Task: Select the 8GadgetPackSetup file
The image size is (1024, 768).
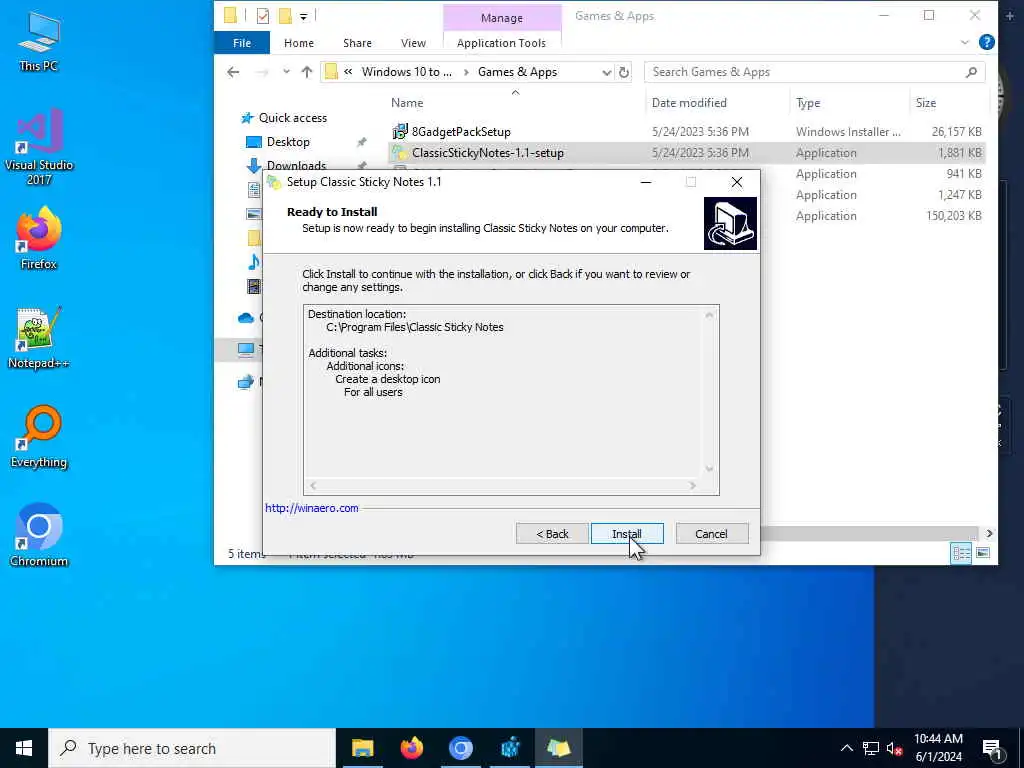Action: 461,132
